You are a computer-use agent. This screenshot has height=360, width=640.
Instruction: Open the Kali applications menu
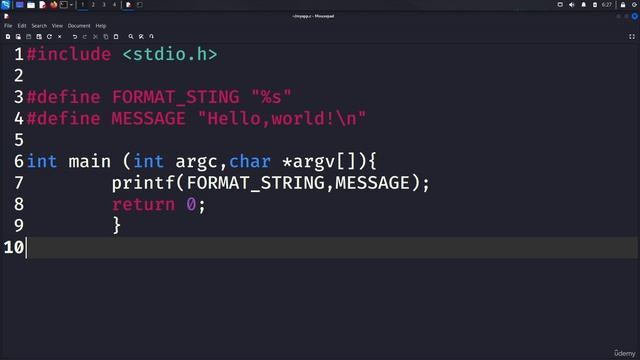pyautogui.click(x=6, y=5)
